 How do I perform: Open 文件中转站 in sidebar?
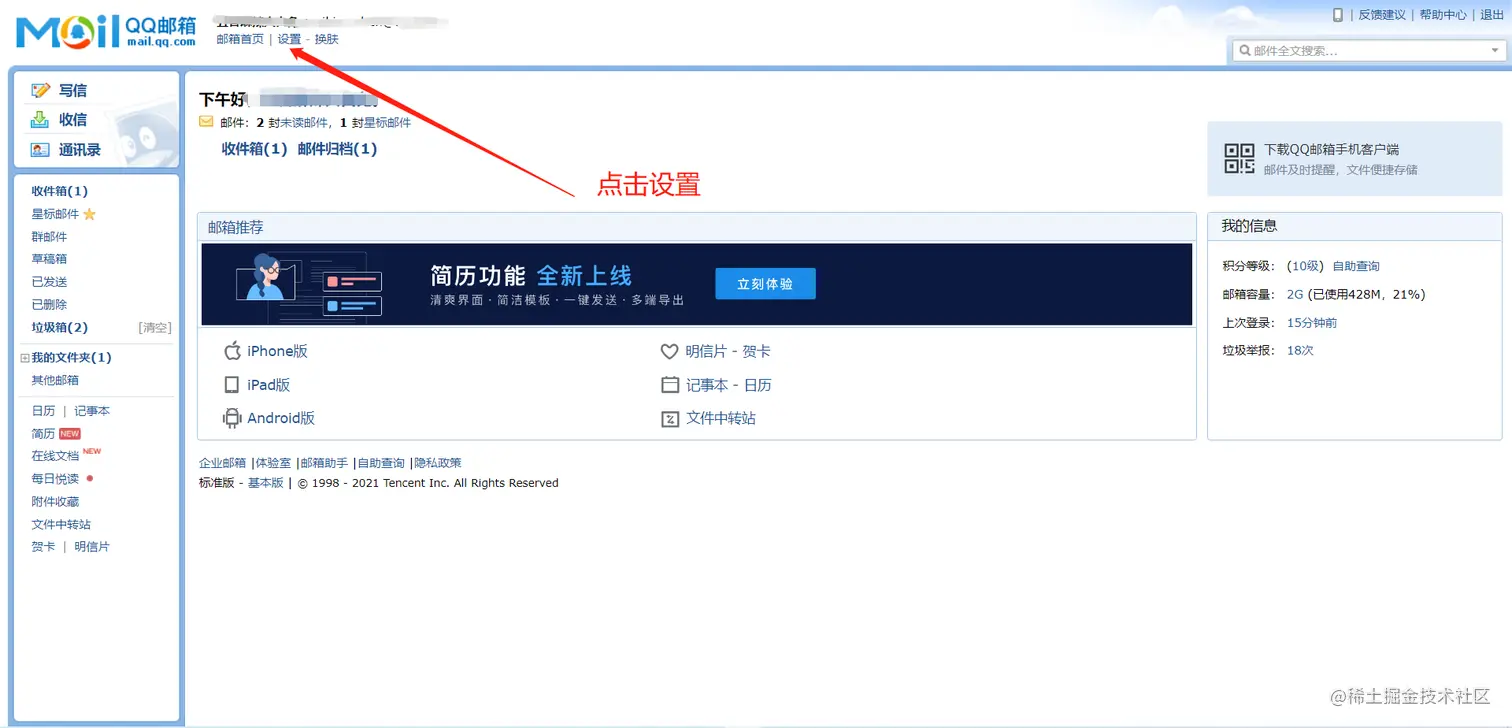[x=61, y=524]
